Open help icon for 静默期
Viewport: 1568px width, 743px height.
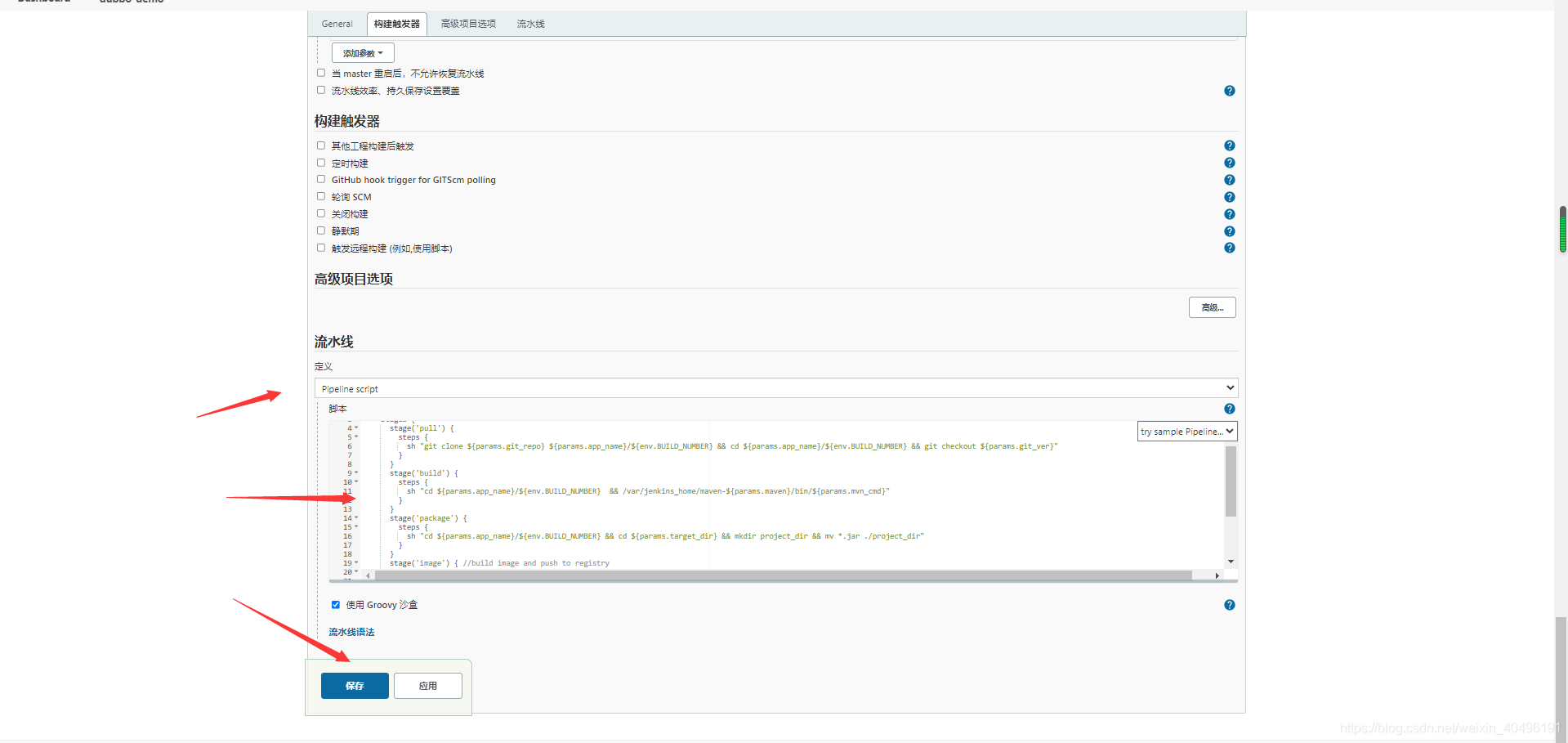[1229, 231]
